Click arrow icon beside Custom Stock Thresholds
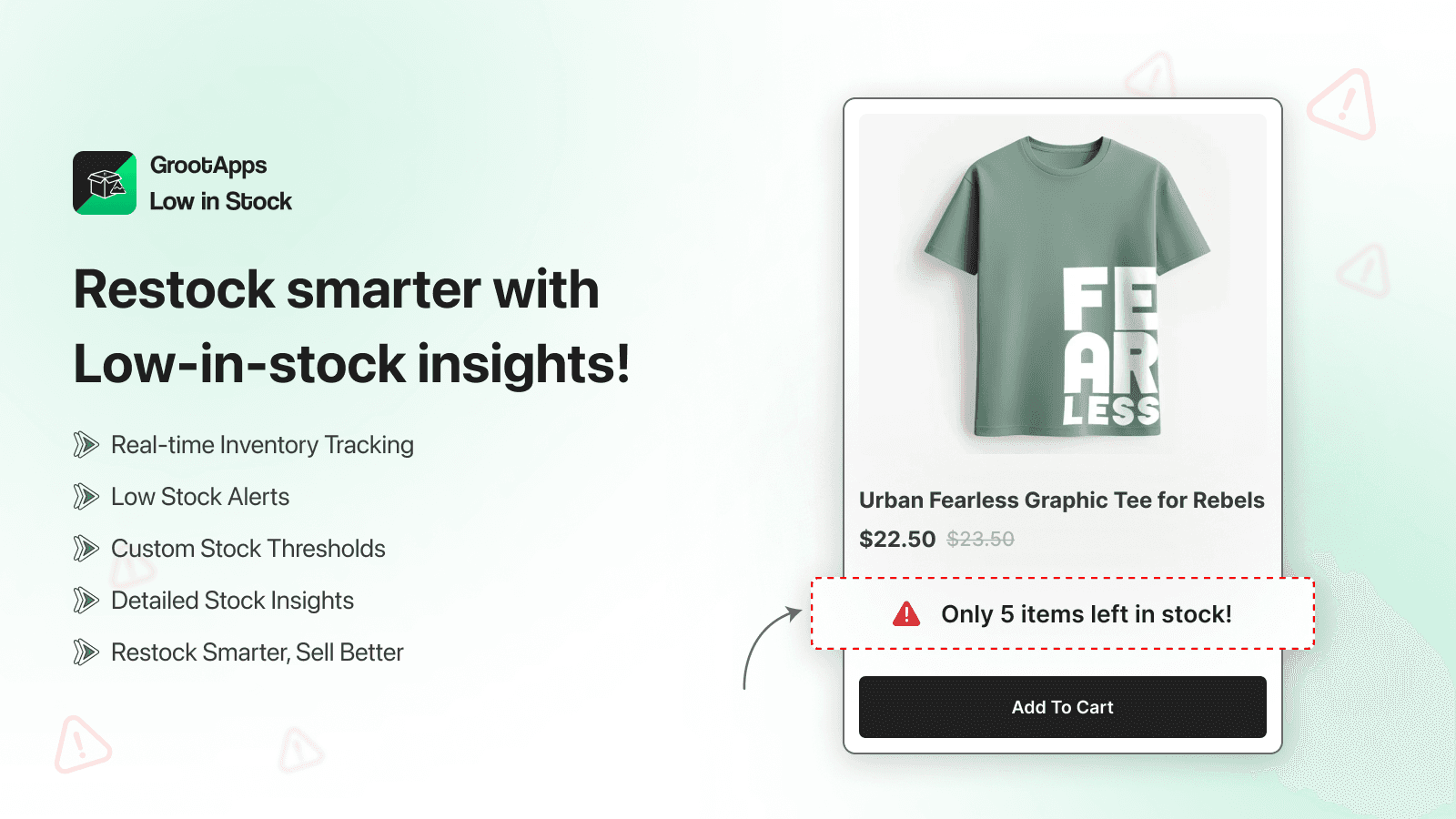 coord(86,549)
